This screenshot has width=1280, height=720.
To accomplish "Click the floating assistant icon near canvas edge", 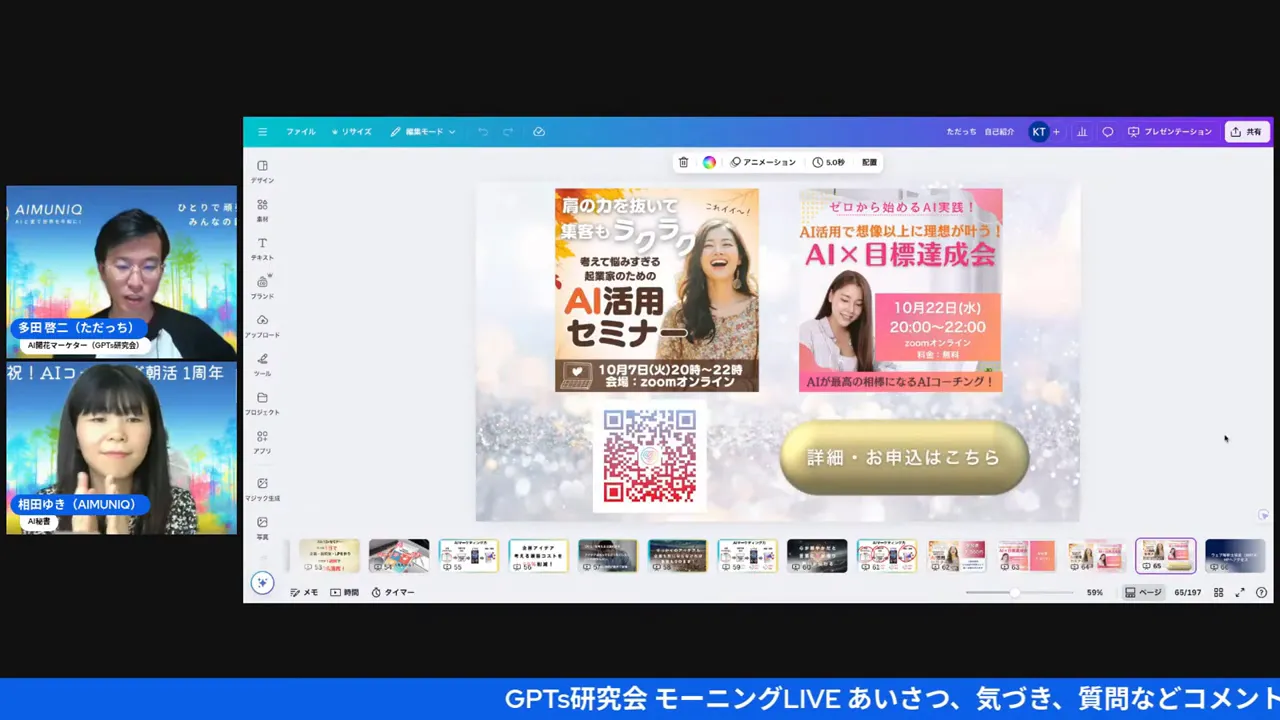I will 1264,515.
